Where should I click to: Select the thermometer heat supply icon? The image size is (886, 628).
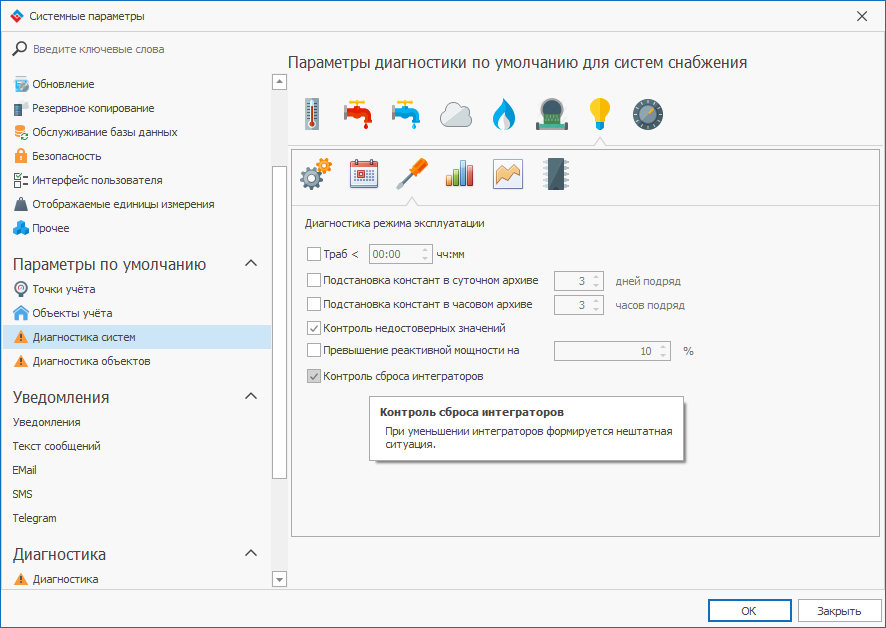click(x=311, y=114)
